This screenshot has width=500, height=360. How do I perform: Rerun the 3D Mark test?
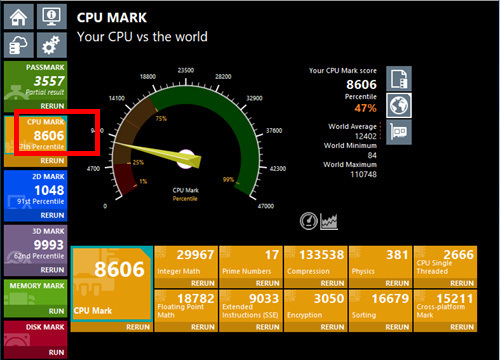tap(52, 270)
